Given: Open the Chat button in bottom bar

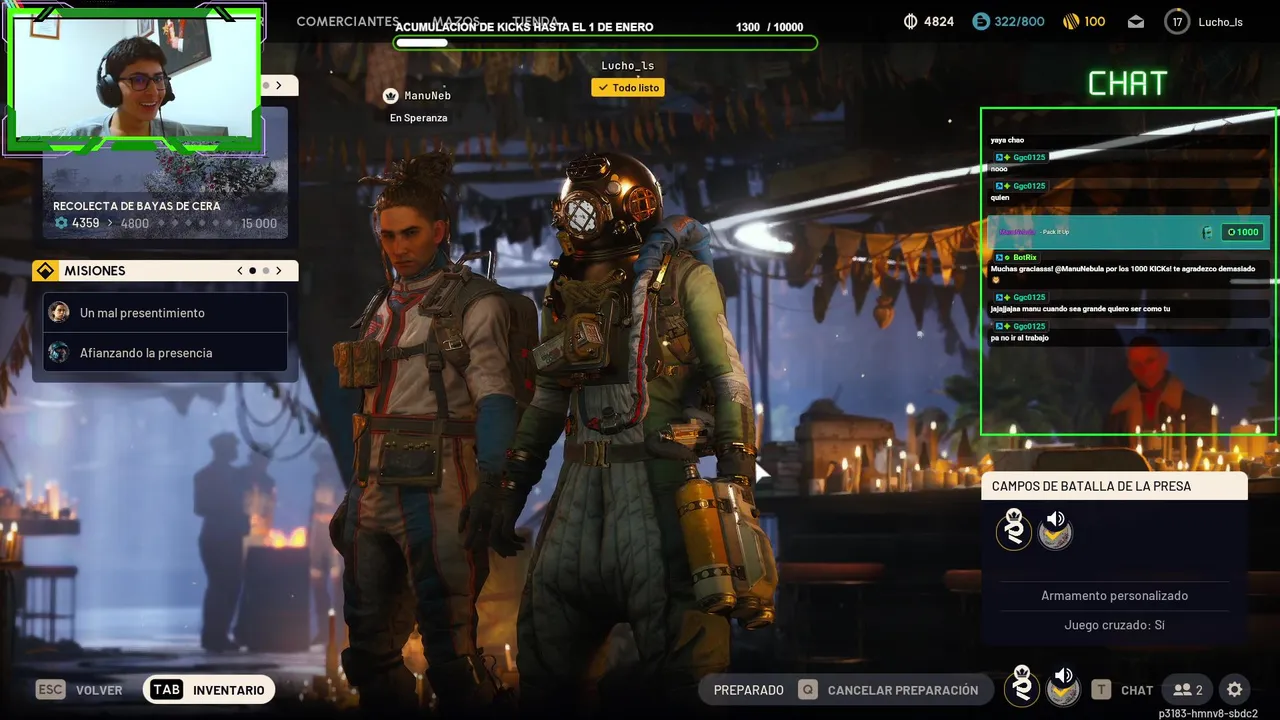Looking at the screenshot, I should 1137,690.
